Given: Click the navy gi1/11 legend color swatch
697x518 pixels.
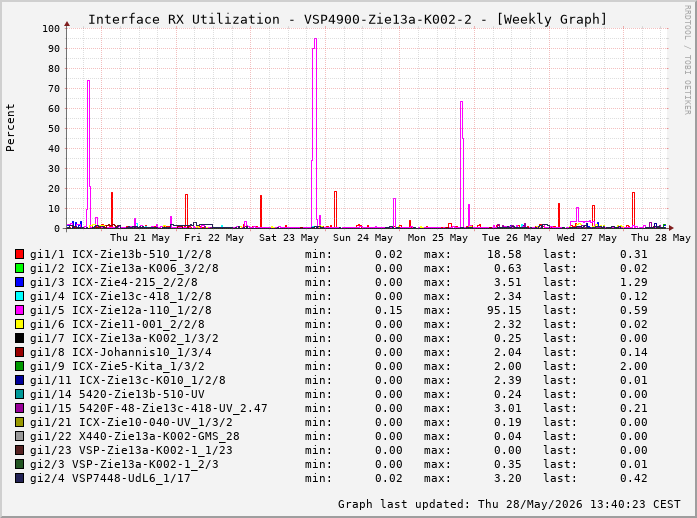Looking at the screenshot, I should [x=19, y=380].
